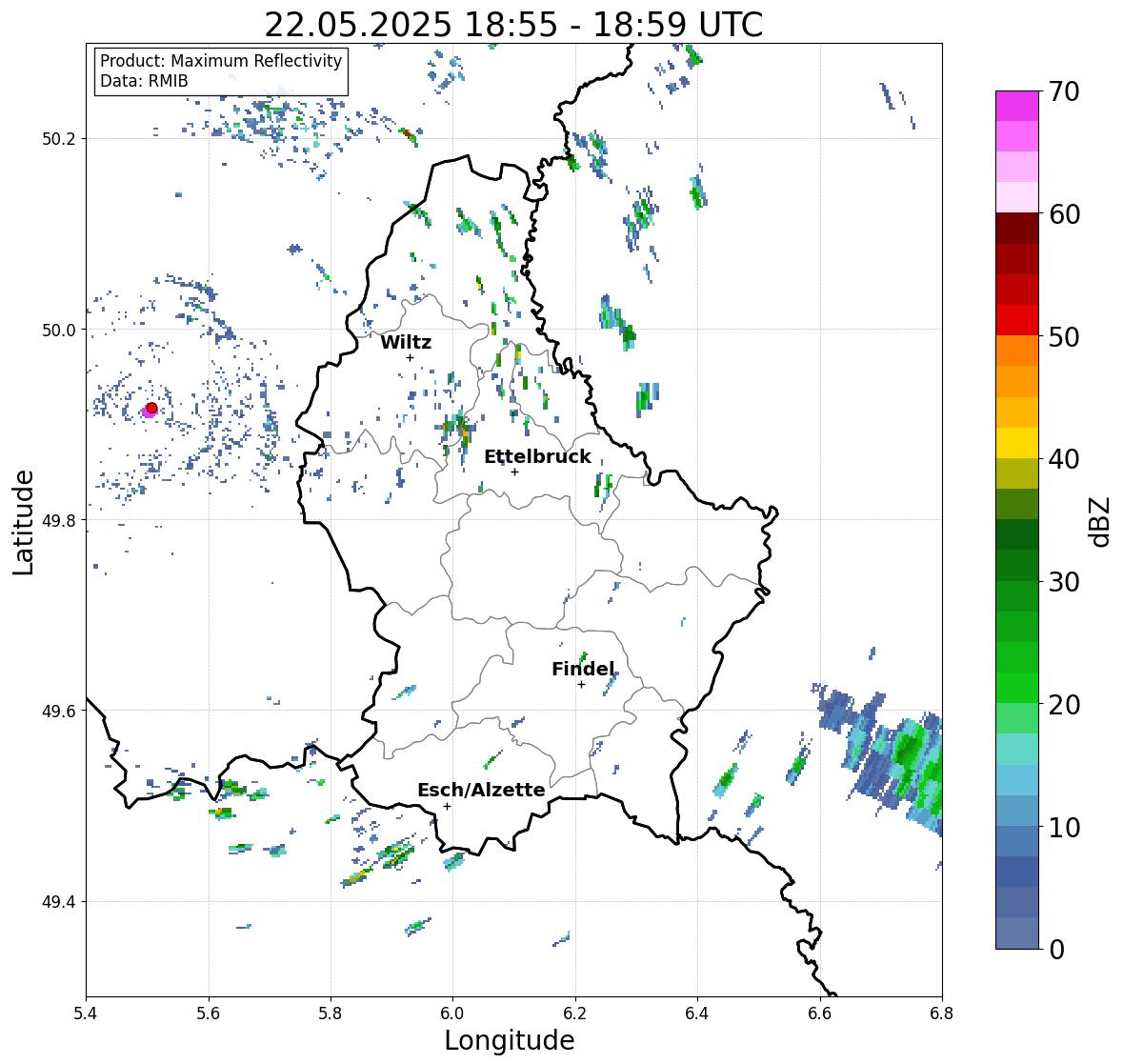This screenshot has width=1123, height=1064.
Task: Click longitude tick label 6.4
Action: [697, 1014]
